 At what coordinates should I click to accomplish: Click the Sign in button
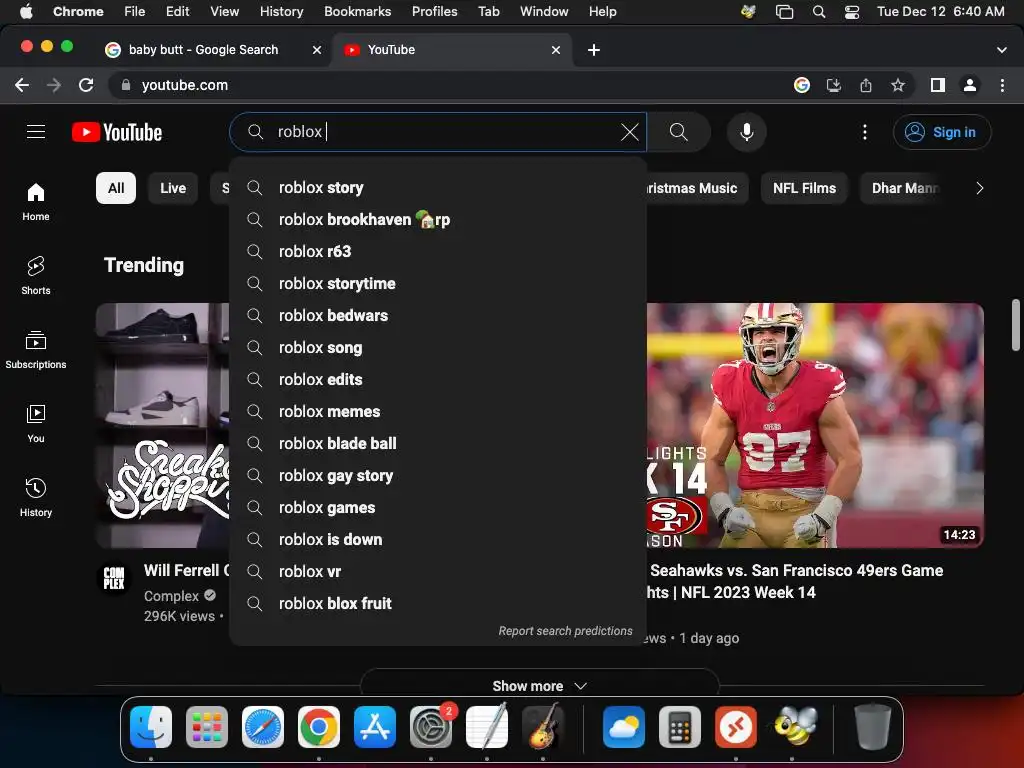point(942,132)
